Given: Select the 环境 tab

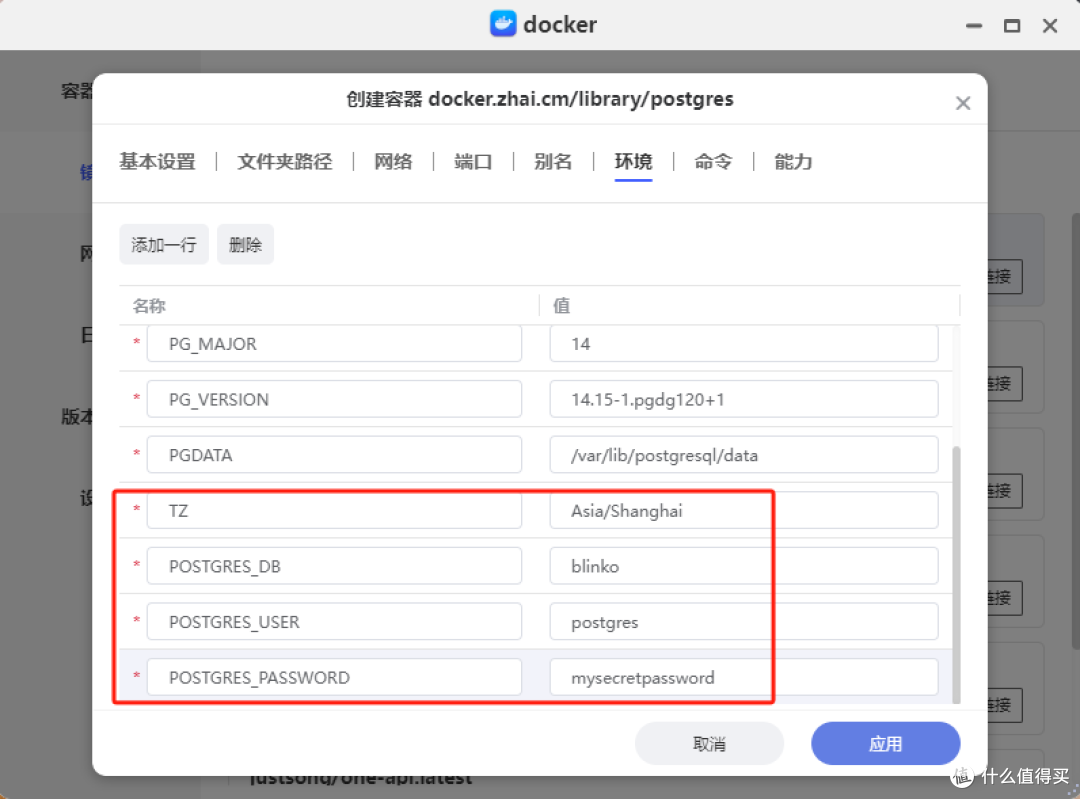Looking at the screenshot, I should pyautogui.click(x=633, y=162).
